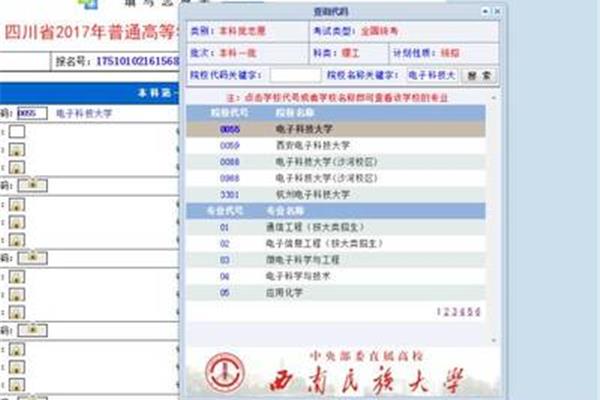Screen dimensions: 600x400
Task: Click the 电子科技大学 label on main page
Action: (x=84, y=113)
